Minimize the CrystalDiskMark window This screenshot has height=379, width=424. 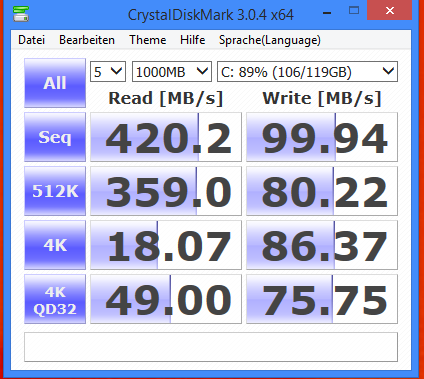[x=327, y=13]
